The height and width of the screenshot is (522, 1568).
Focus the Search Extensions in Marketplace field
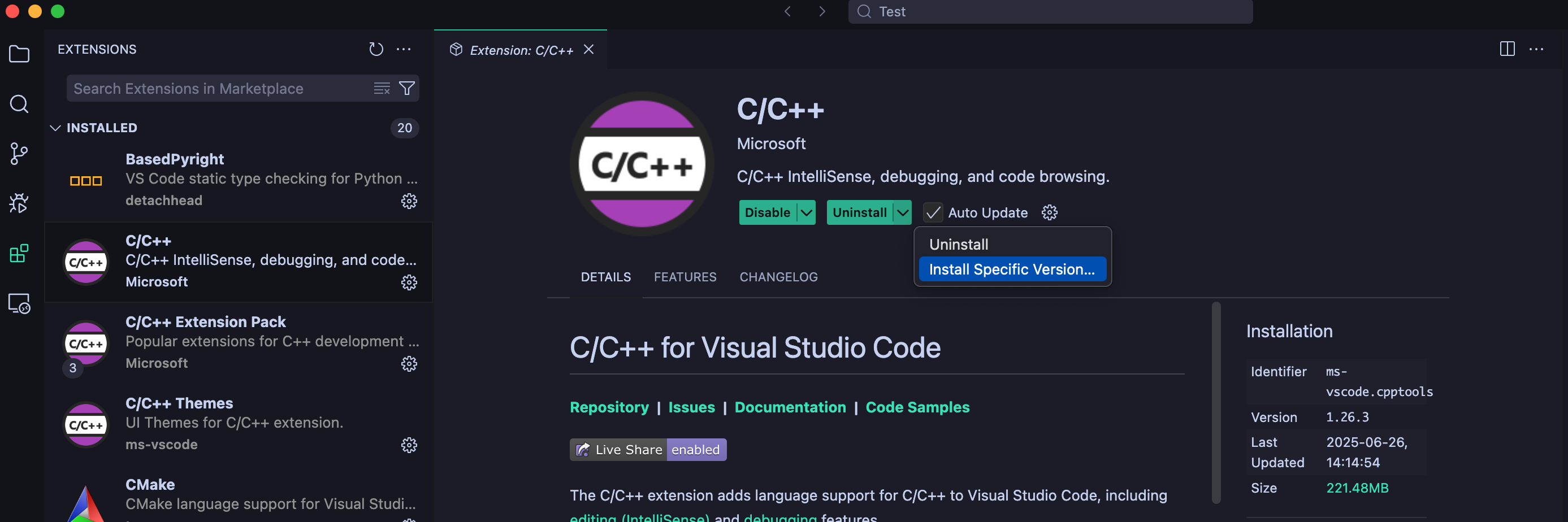click(x=219, y=89)
